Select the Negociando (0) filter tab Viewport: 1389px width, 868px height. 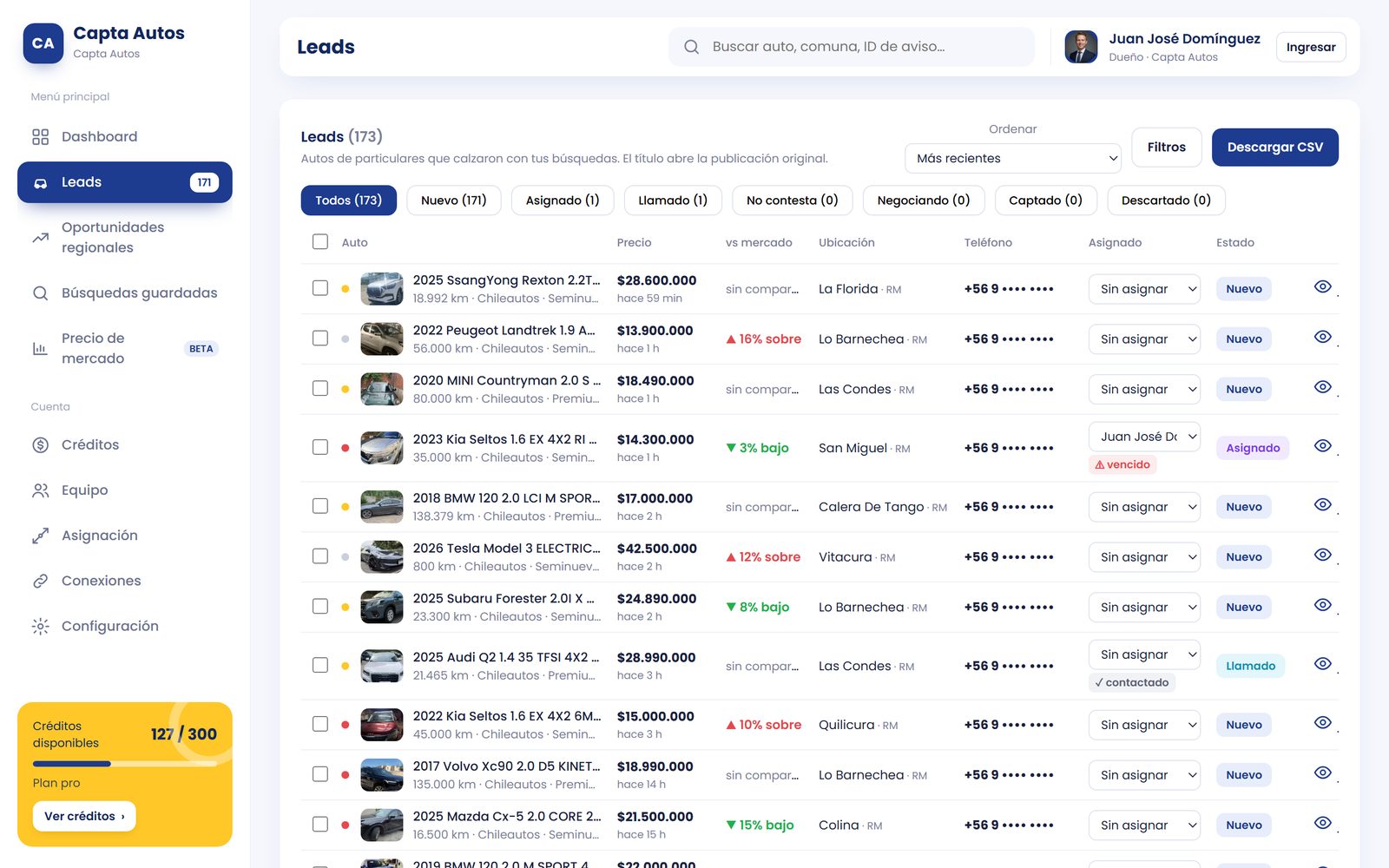click(x=924, y=201)
